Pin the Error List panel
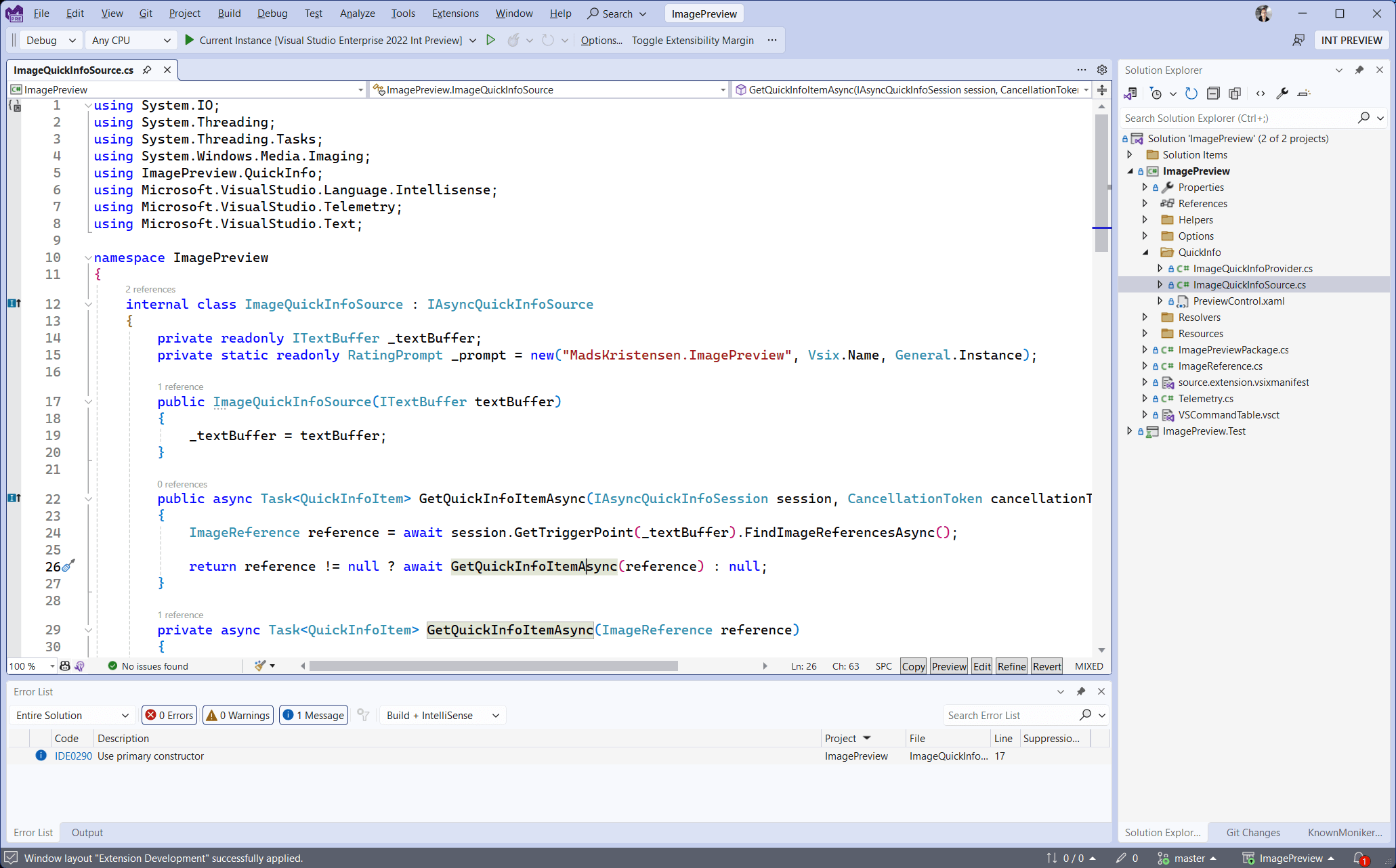Image resolution: width=1396 pixels, height=868 pixels. pos(1080,691)
